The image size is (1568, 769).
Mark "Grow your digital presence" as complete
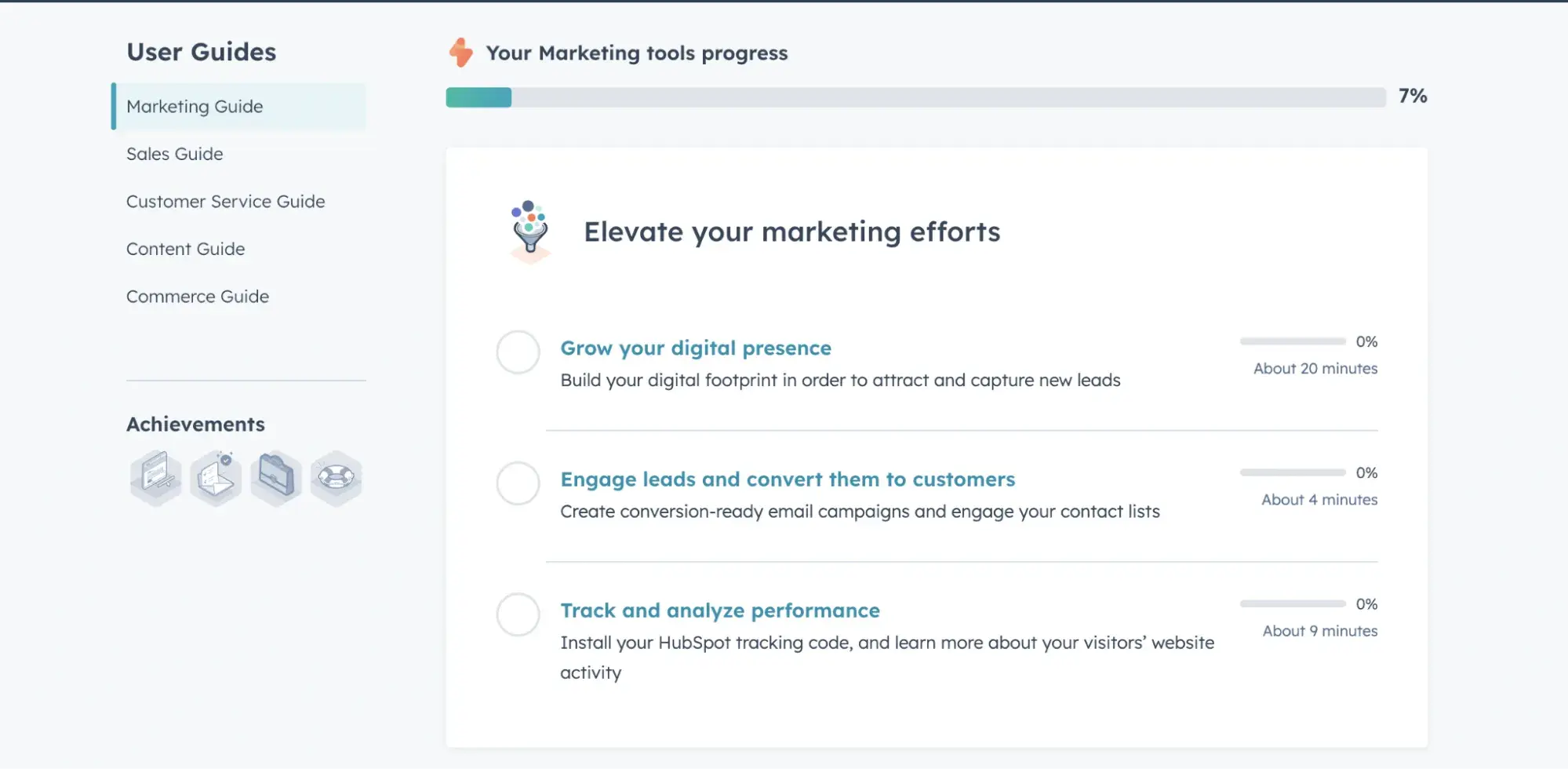coord(518,352)
